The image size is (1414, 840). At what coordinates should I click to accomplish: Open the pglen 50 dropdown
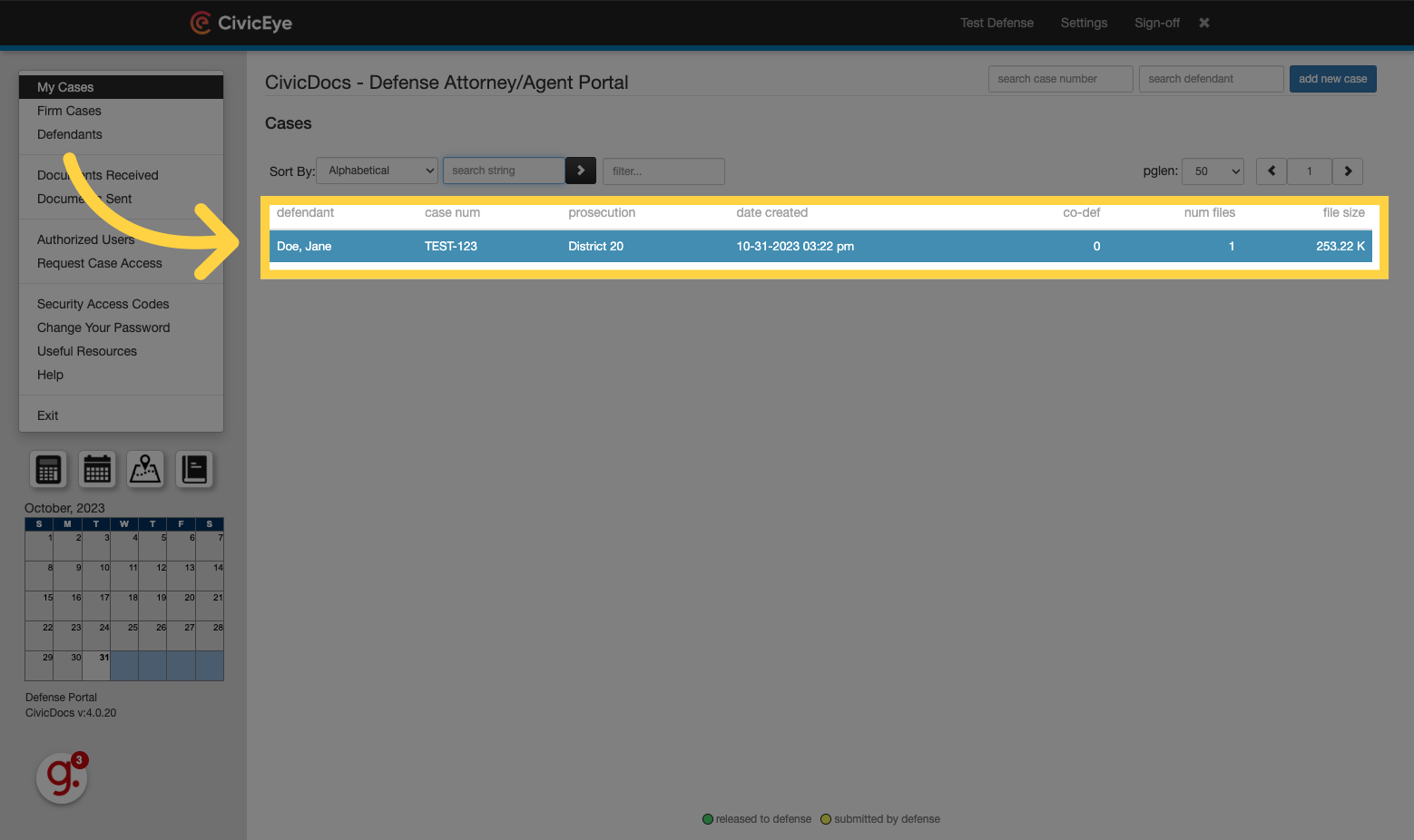(x=1213, y=171)
